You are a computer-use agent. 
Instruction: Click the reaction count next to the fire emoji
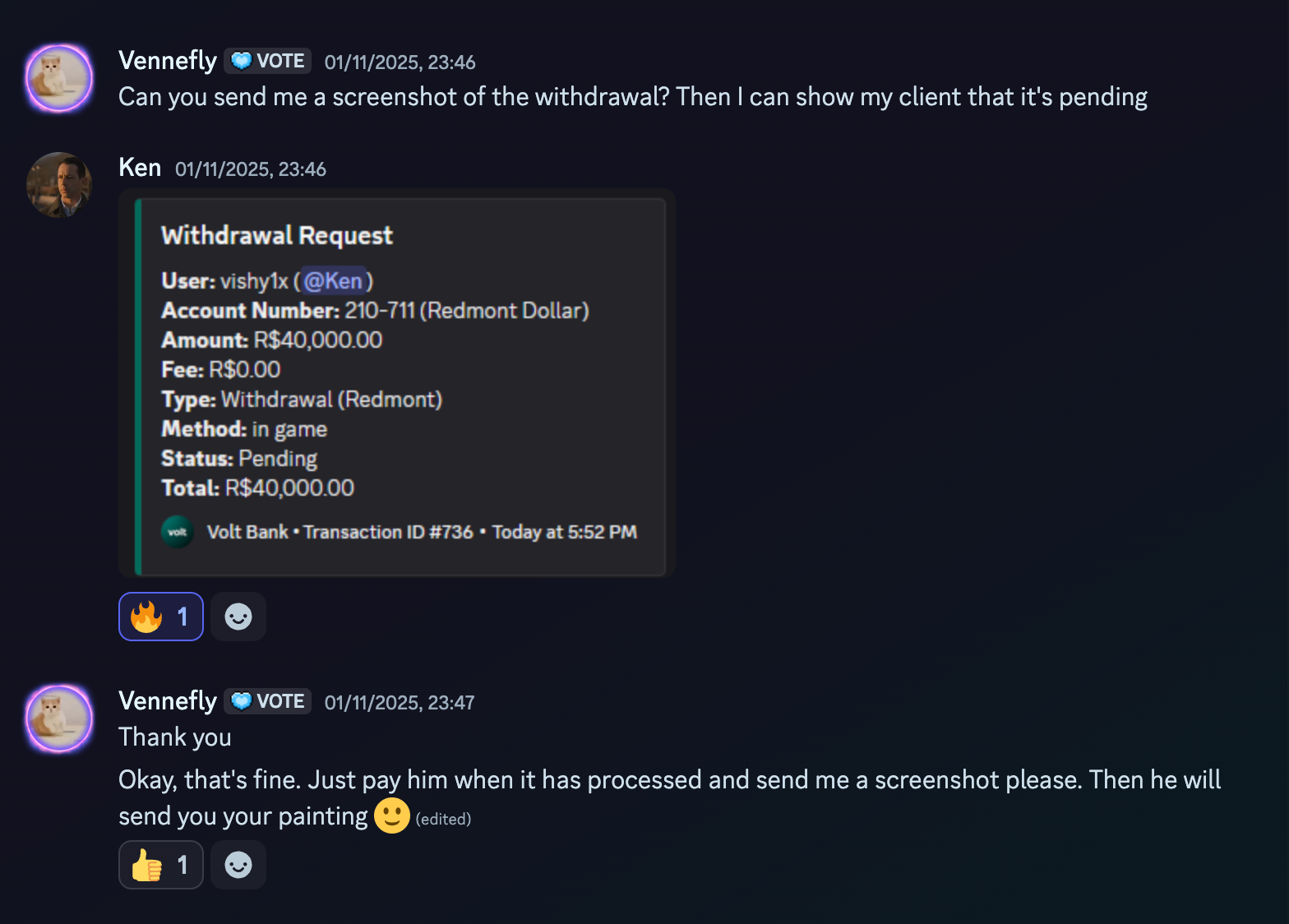183,616
